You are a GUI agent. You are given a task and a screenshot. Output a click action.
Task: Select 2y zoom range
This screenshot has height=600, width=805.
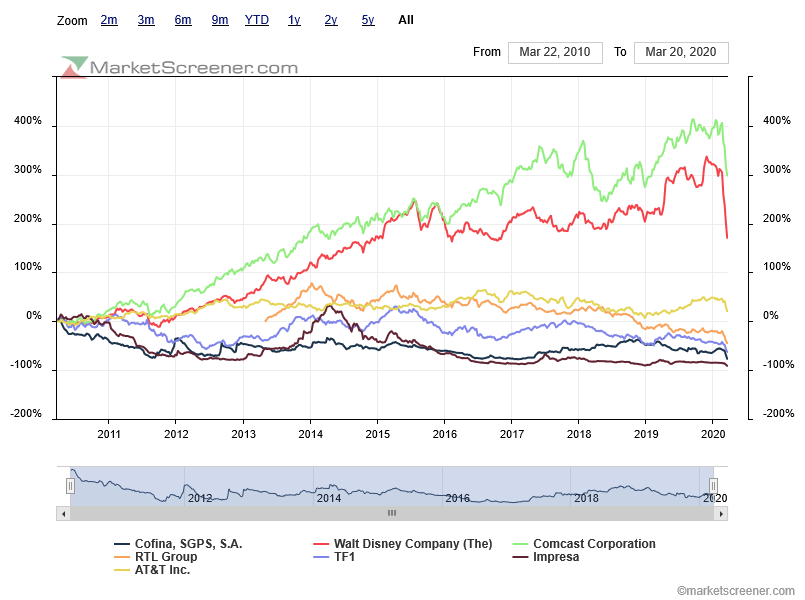pyautogui.click(x=331, y=20)
